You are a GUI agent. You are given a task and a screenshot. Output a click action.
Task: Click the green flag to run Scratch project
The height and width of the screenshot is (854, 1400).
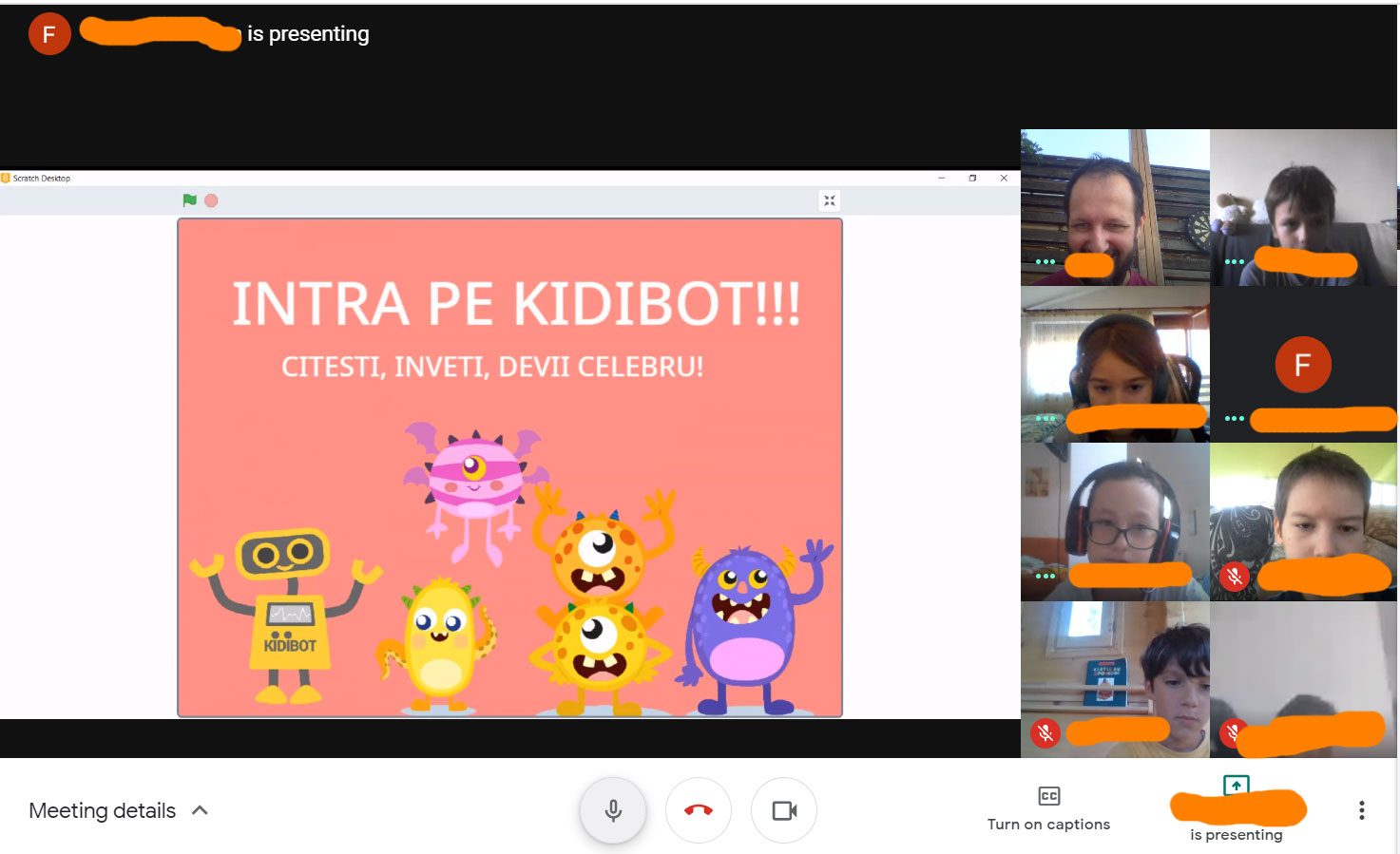pyautogui.click(x=189, y=200)
